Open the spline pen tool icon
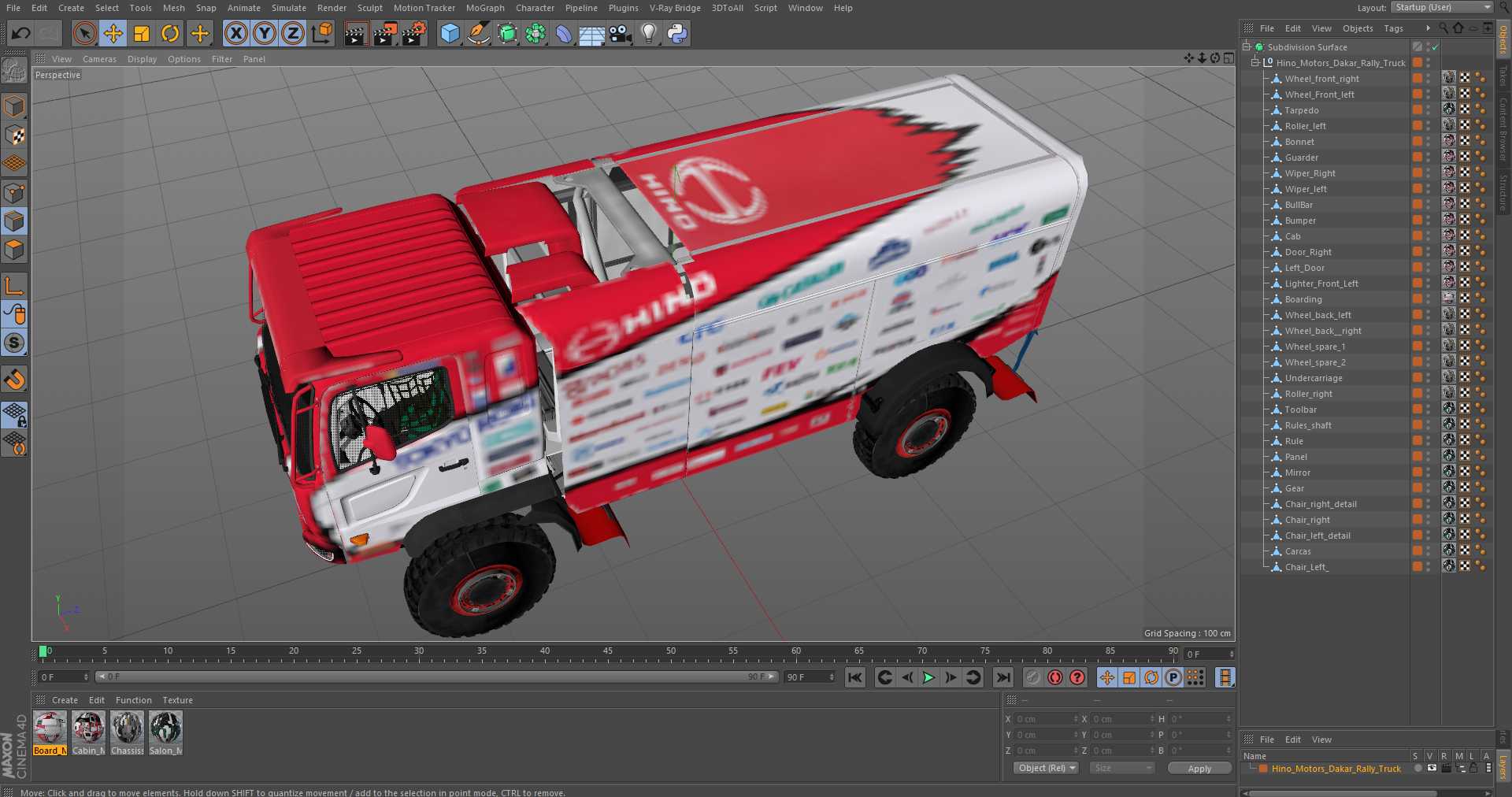The height and width of the screenshot is (797, 1512). [478, 33]
